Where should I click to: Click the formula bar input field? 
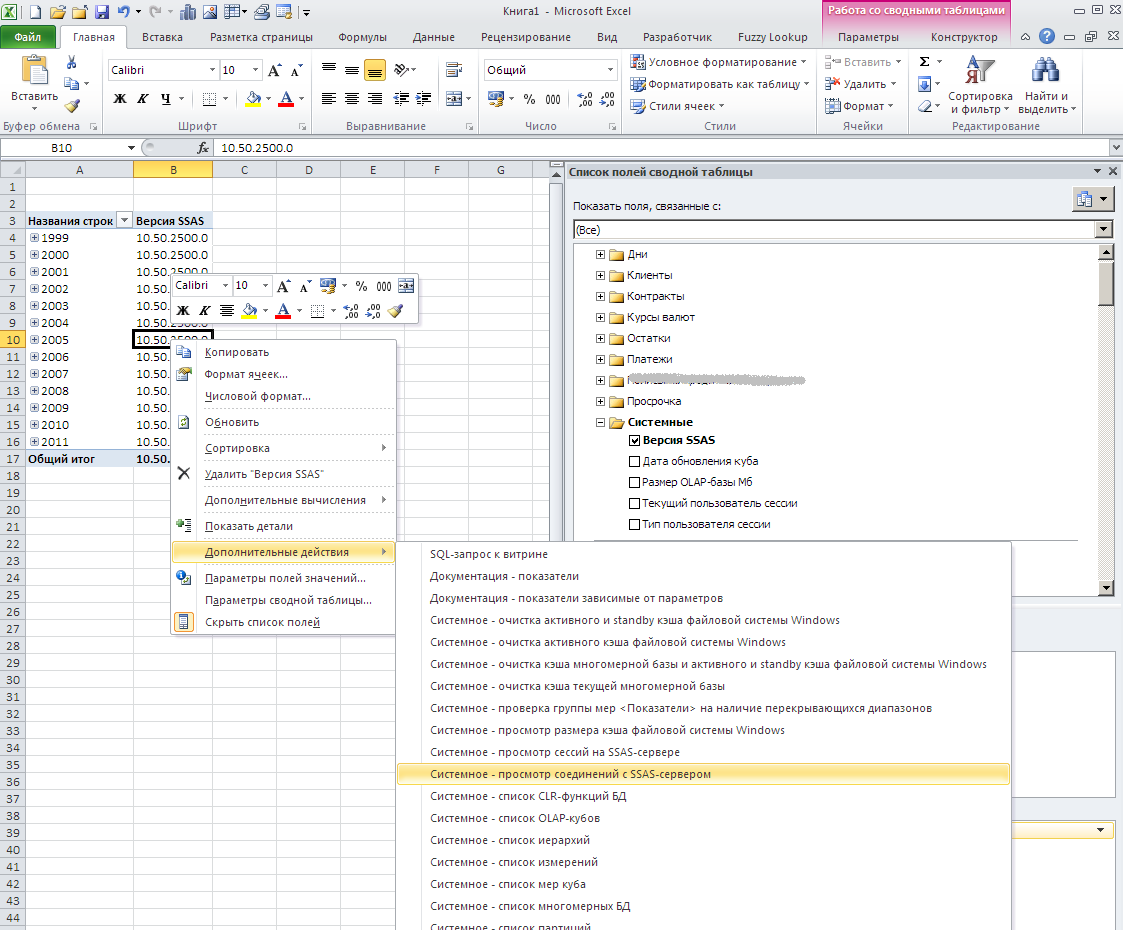coord(660,148)
